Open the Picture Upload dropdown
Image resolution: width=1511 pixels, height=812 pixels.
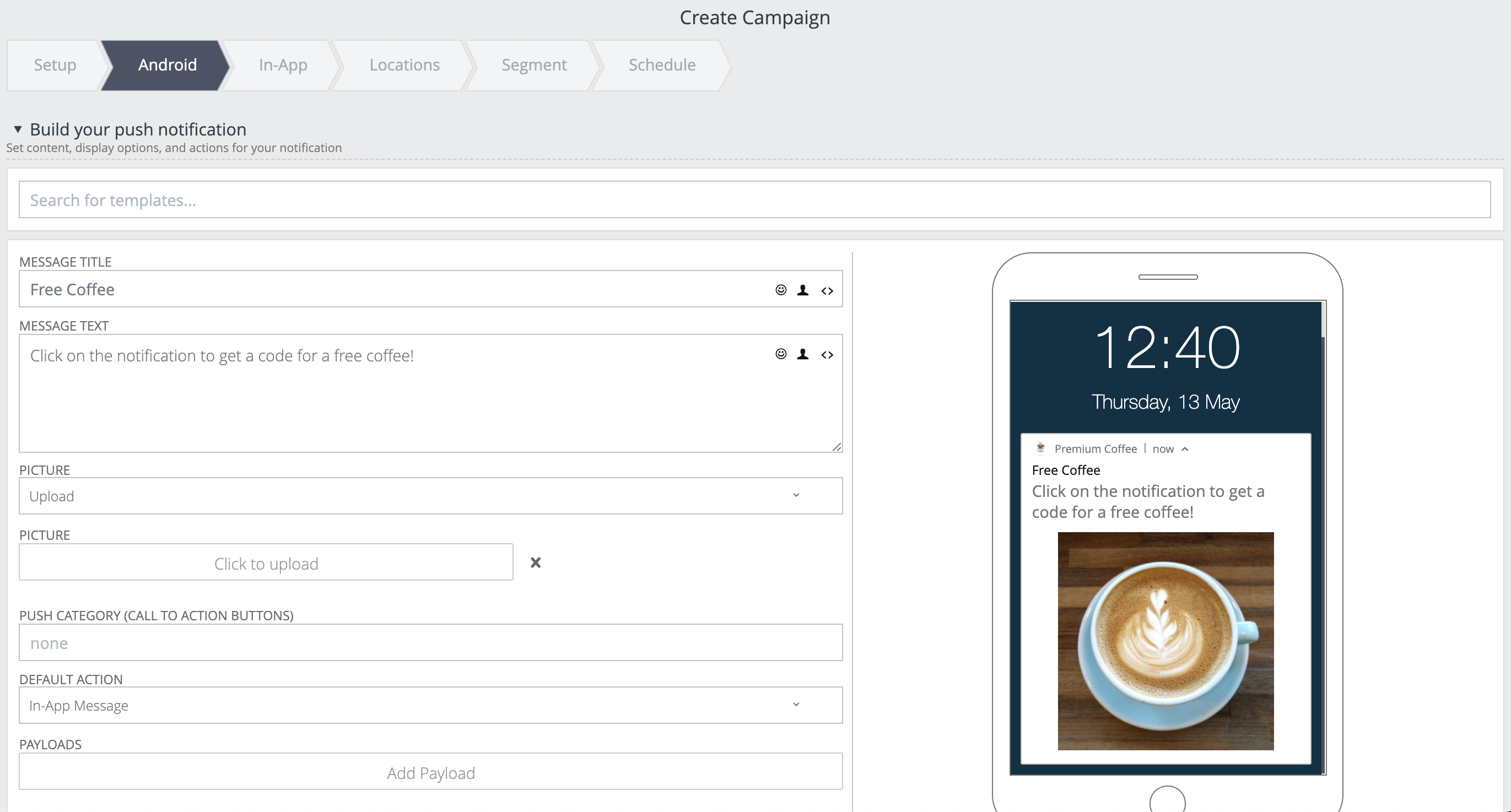coord(430,496)
